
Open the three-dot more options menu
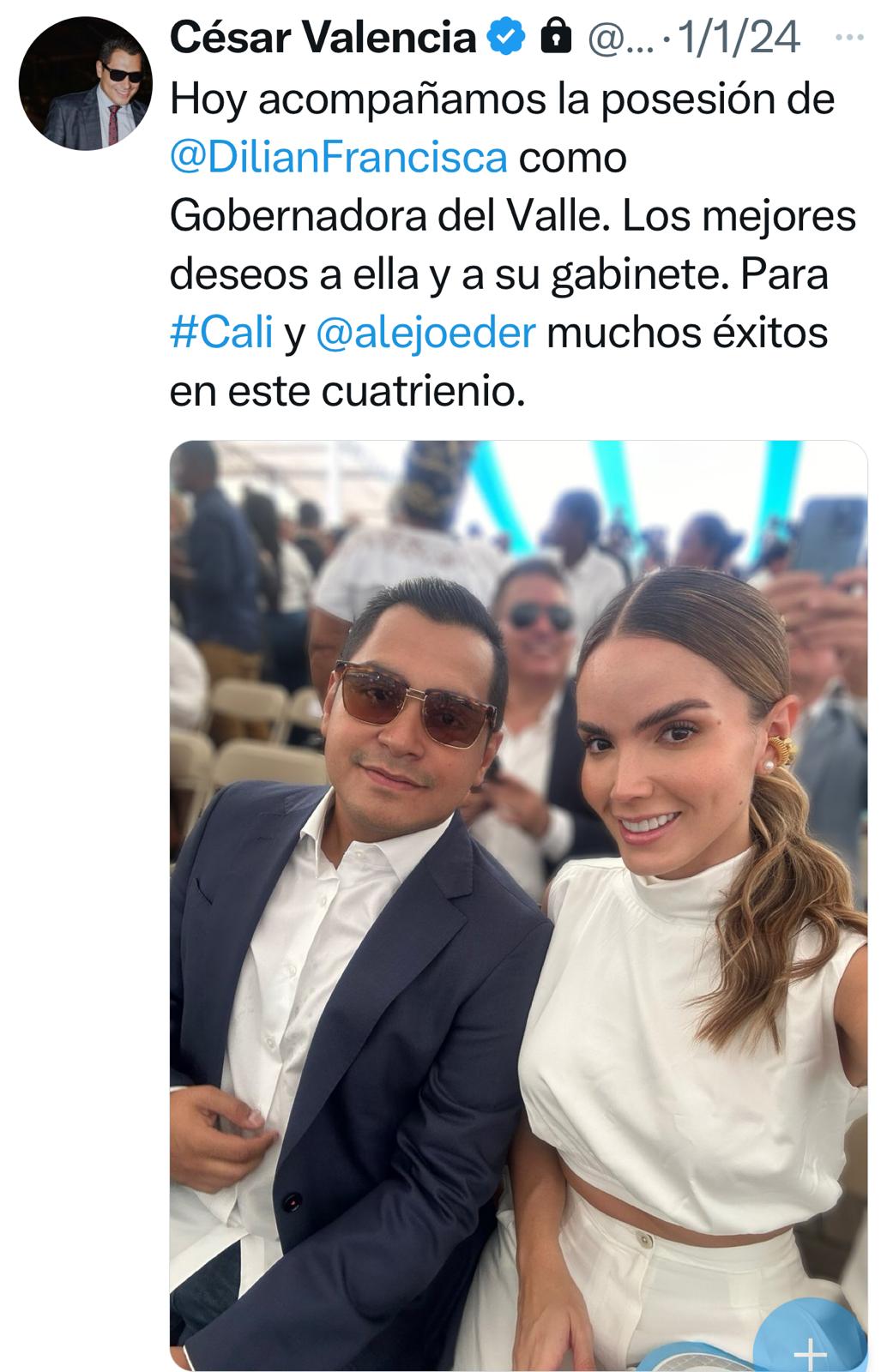tap(849, 37)
